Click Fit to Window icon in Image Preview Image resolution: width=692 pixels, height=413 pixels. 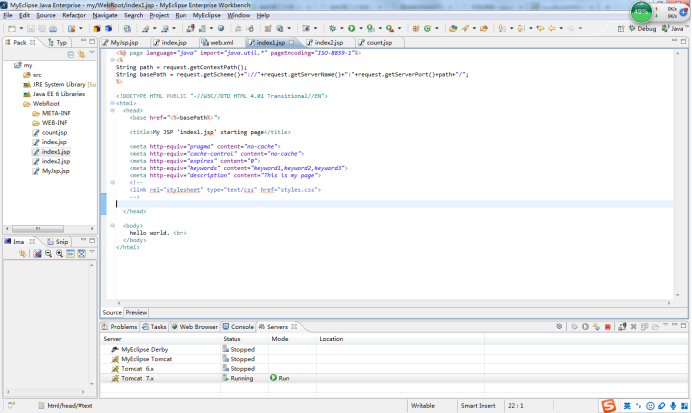(x=82, y=254)
